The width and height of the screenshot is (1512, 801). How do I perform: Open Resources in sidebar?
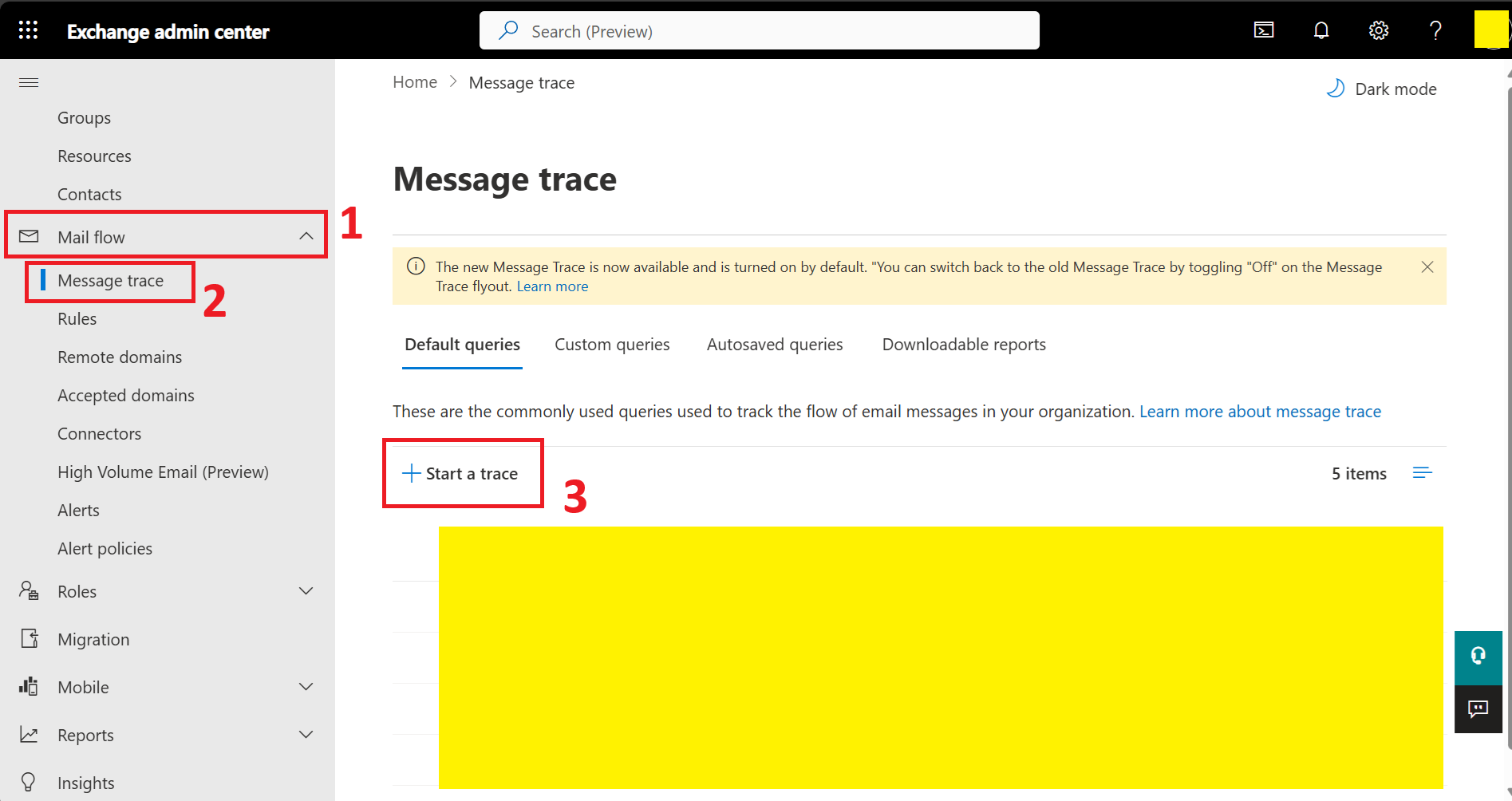pyautogui.click(x=94, y=156)
